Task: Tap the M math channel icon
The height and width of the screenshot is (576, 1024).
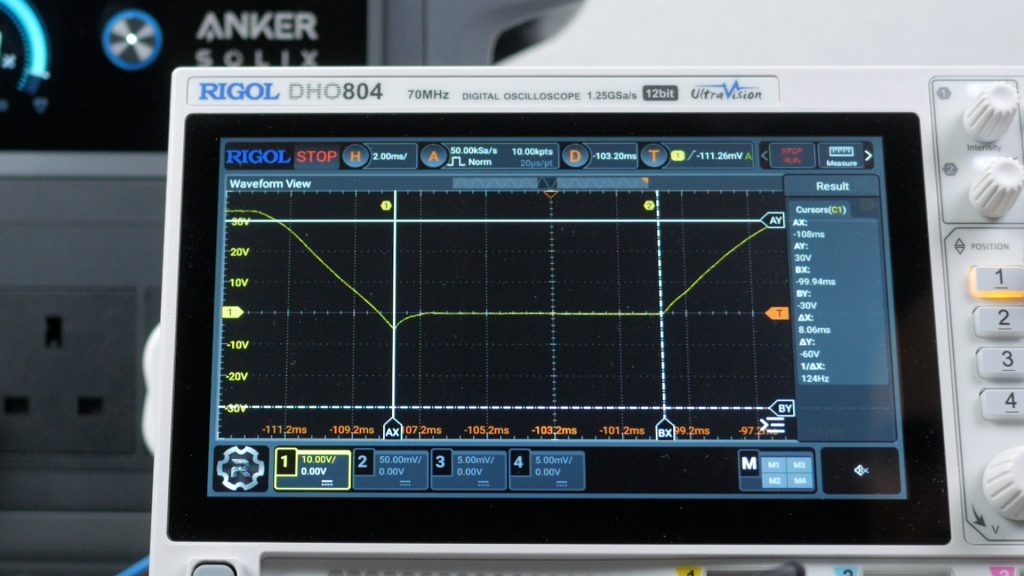Action: pos(749,464)
